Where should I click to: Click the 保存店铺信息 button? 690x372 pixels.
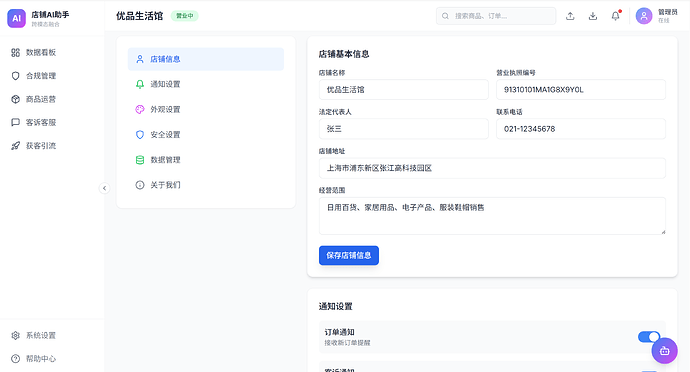(x=349, y=255)
